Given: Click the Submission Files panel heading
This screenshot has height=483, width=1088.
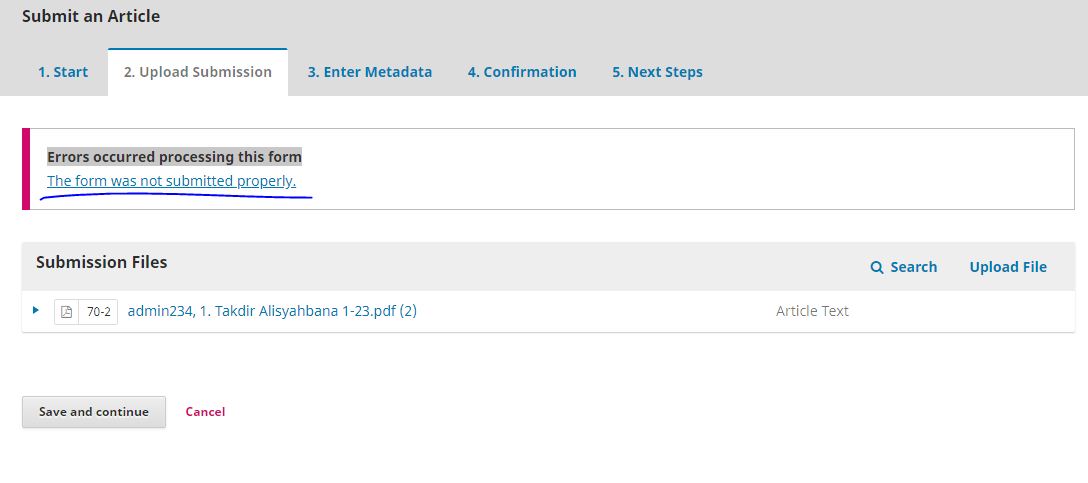Looking at the screenshot, I should pyautogui.click(x=102, y=262).
